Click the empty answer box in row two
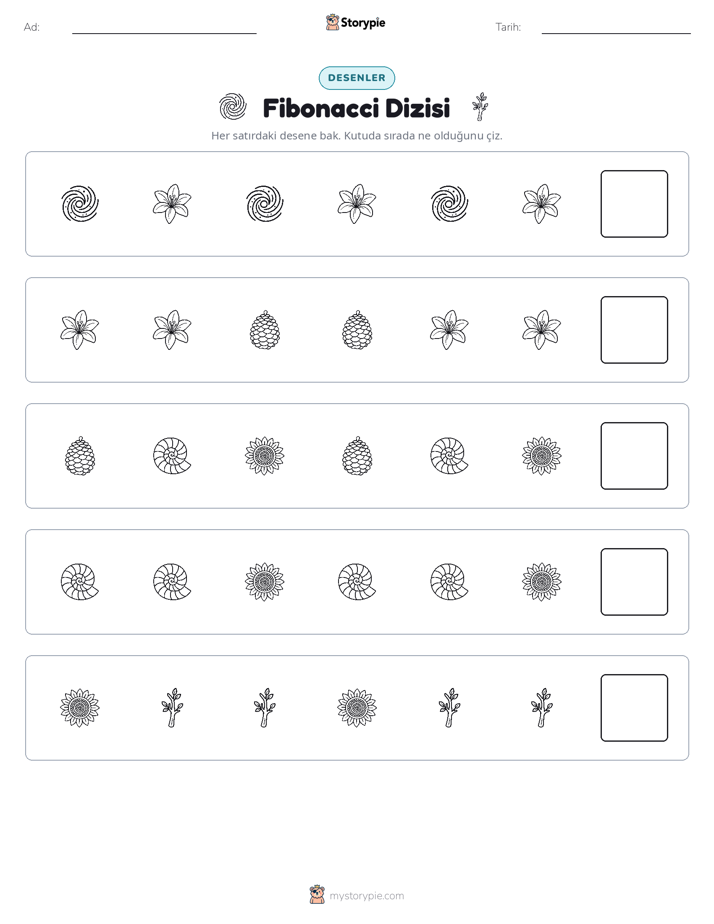The height and width of the screenshot is (924, 714). tap(634, 330)
